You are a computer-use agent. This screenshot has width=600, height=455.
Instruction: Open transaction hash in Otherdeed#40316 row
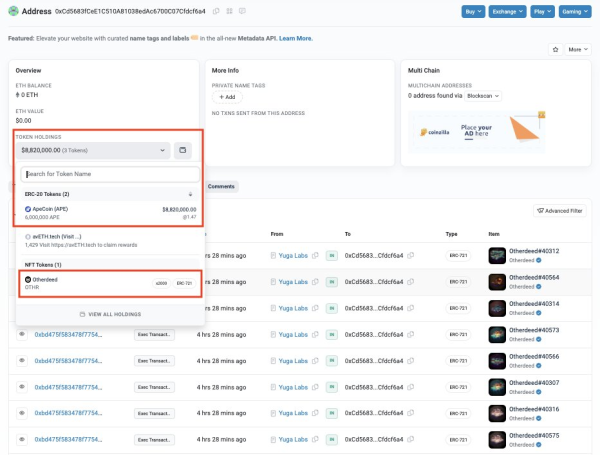point(68,413)
